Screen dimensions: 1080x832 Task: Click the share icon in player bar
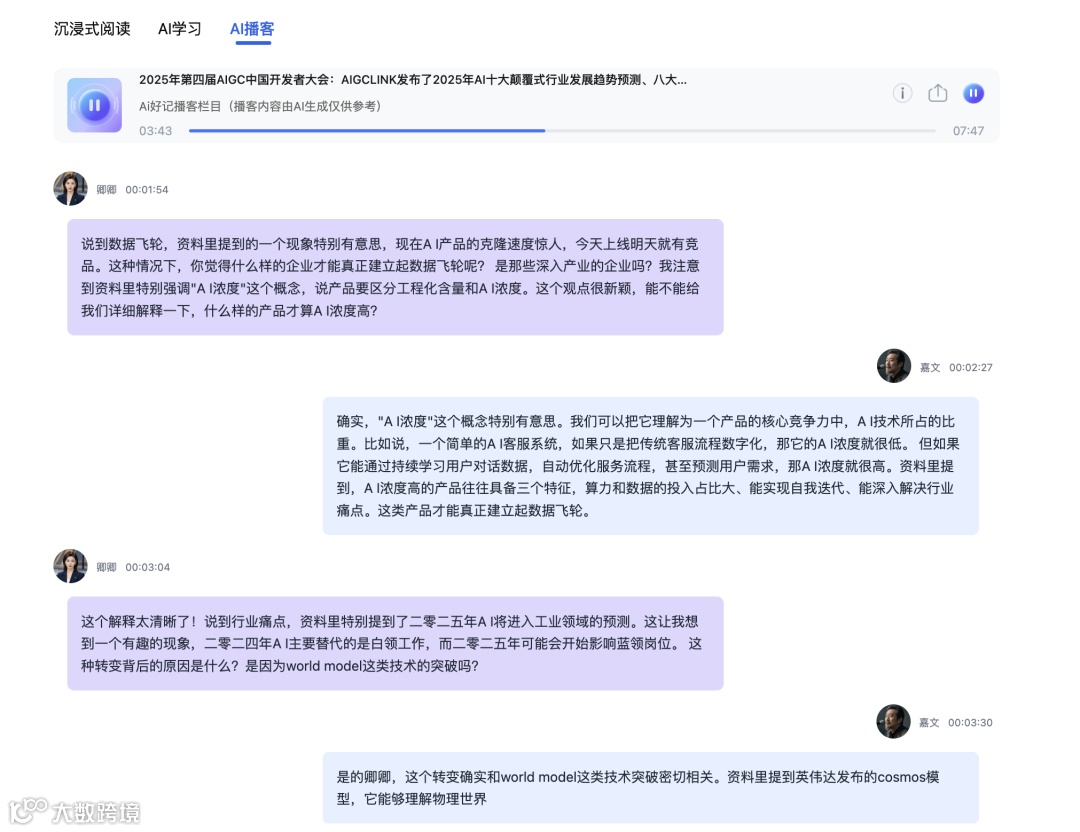tap(937, 93)
